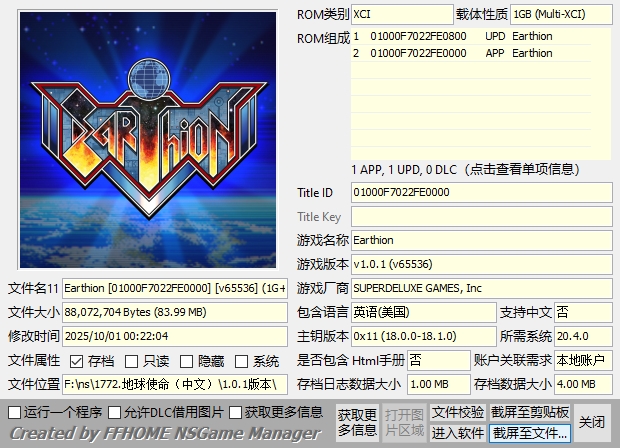Screen dimensions: 620x448
Task: Click the Title ID text field
Action: (x=481, y=192)
